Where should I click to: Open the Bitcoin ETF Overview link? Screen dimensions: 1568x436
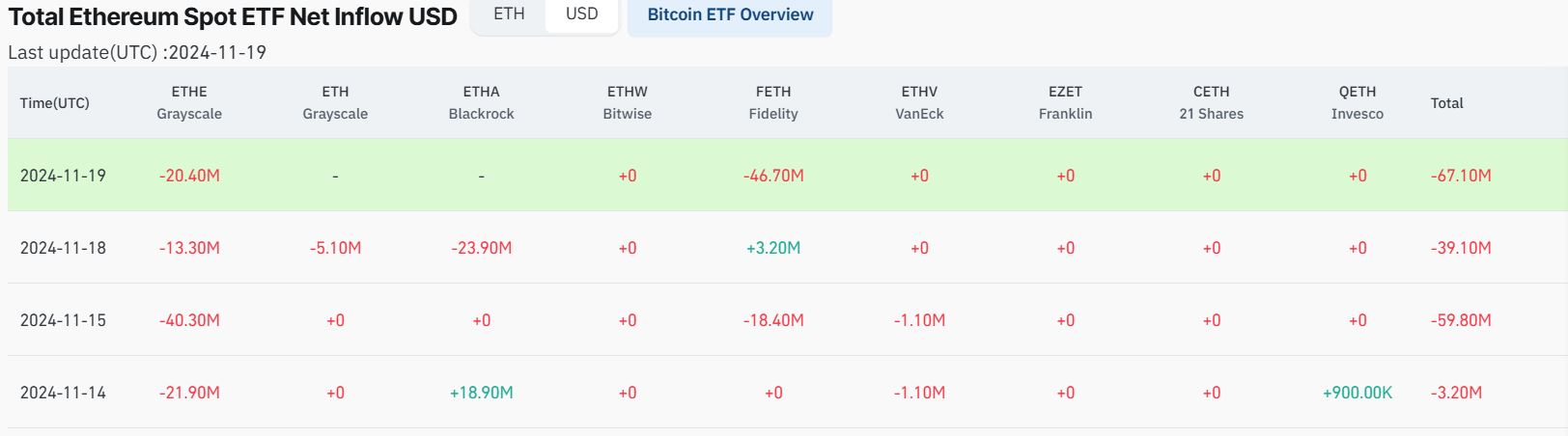730,15
